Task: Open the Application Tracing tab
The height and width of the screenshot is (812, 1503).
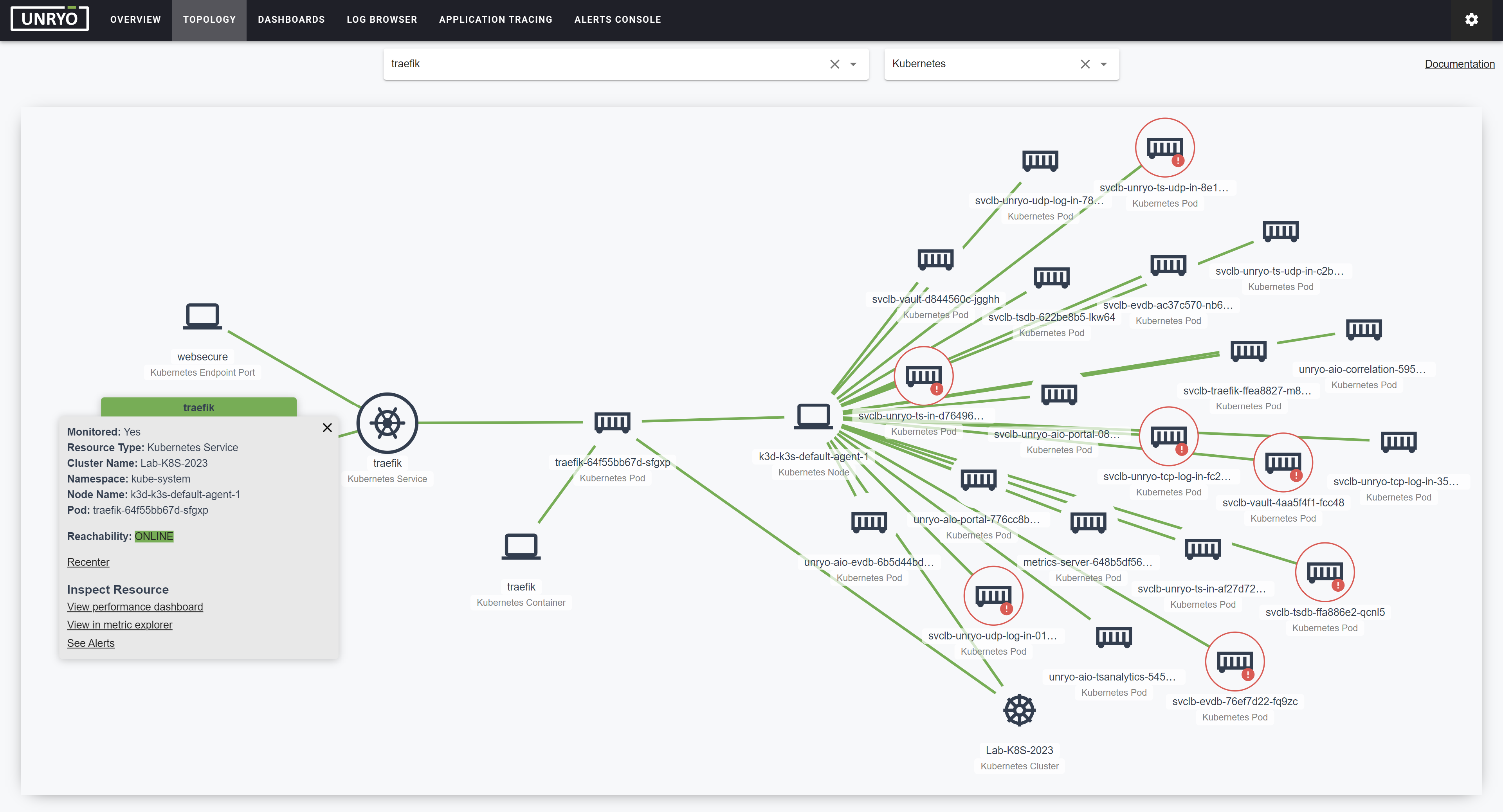Action: click(496, 20)
